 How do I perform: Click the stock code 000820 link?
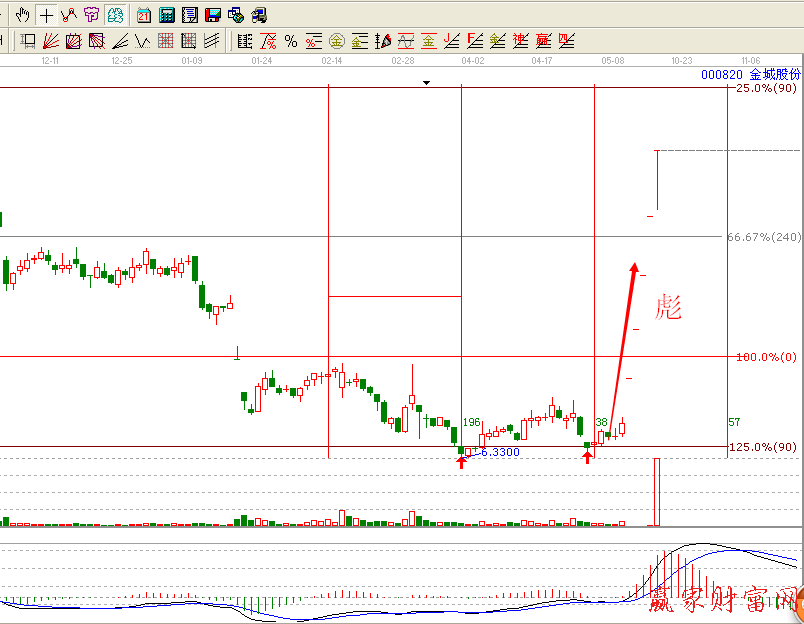[721, 75]
